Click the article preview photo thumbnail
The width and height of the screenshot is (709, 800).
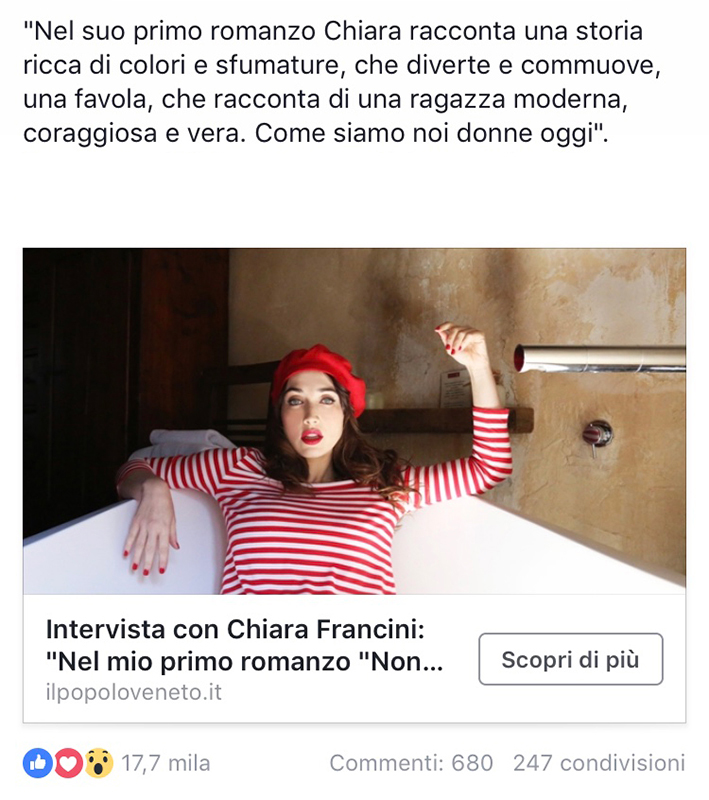[354, 421]
